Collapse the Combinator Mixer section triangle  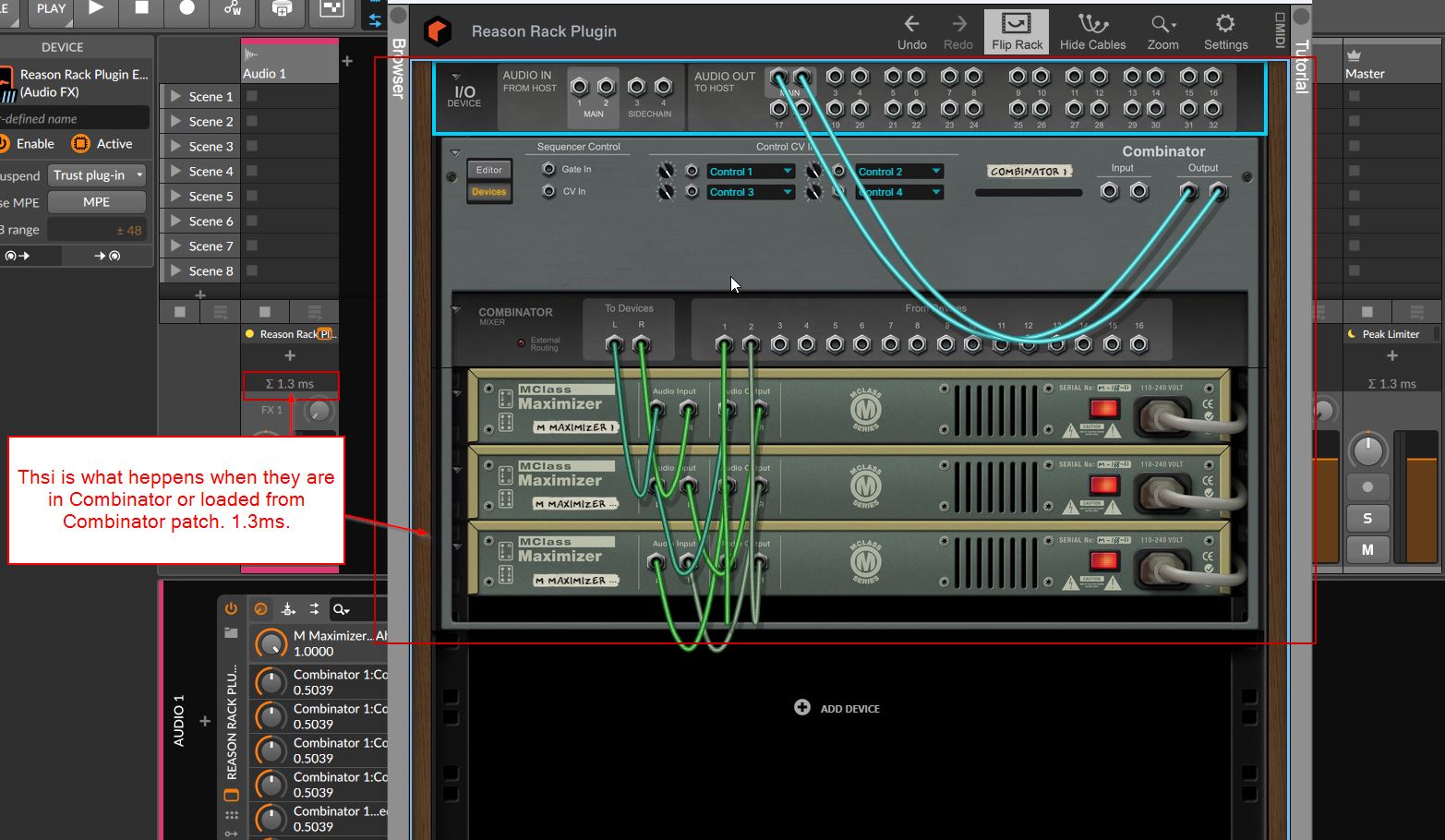(455, 310)
